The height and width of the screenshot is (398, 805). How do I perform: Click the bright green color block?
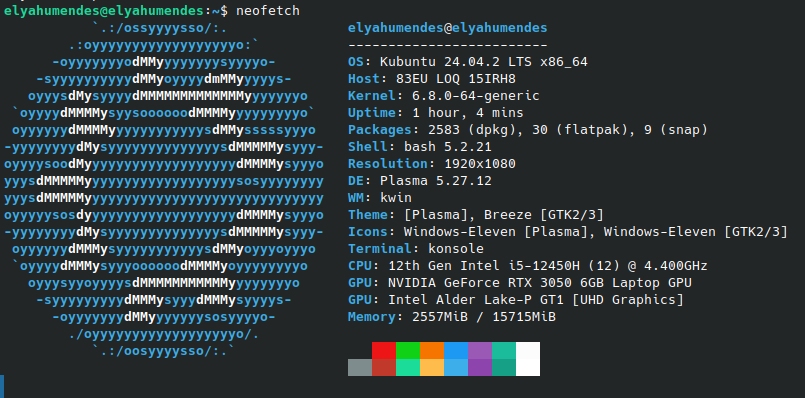(x=408, y=350)
